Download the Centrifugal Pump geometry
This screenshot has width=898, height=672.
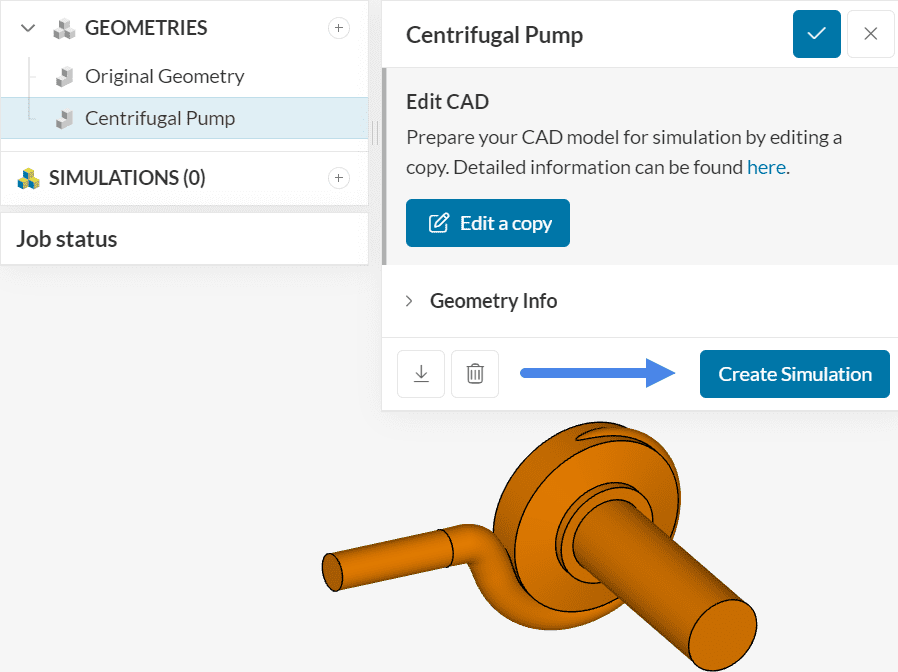(x=421, y=374)
